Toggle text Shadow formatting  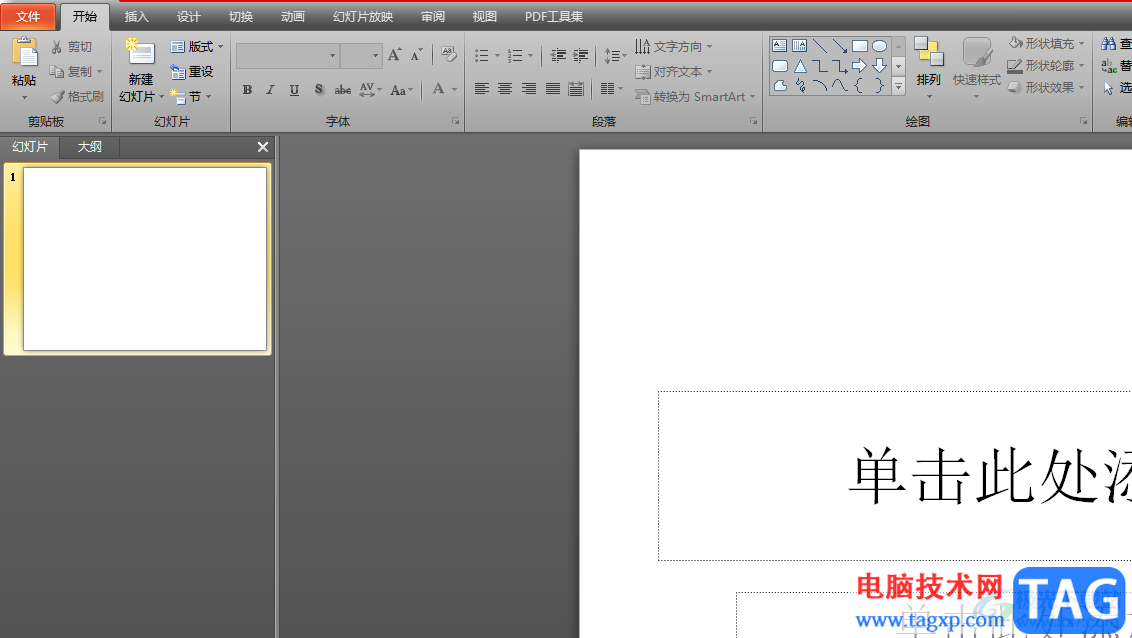point(318,89)
